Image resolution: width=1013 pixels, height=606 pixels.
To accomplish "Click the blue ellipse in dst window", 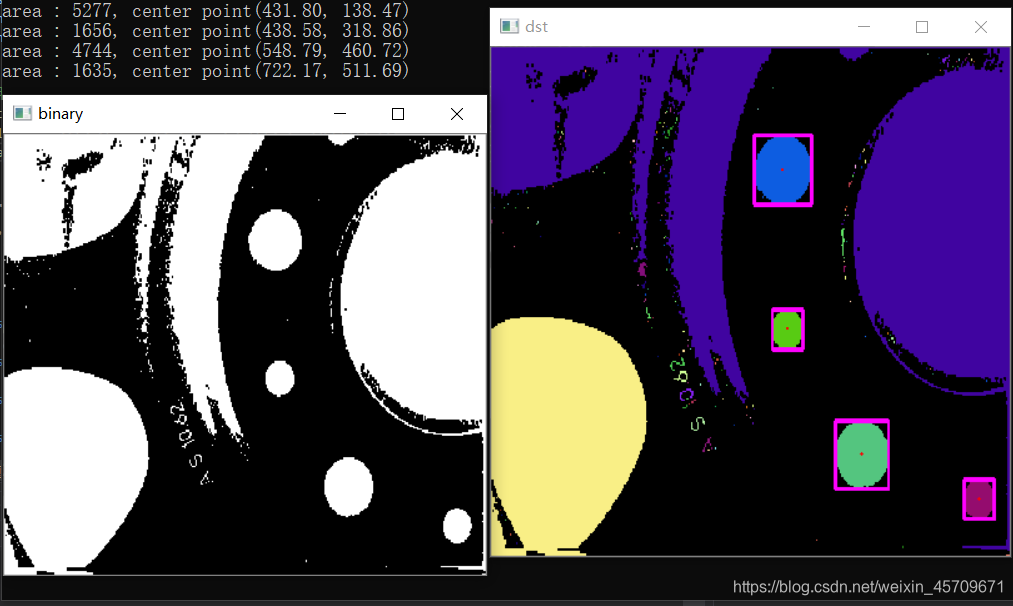I will click(783, 170).
